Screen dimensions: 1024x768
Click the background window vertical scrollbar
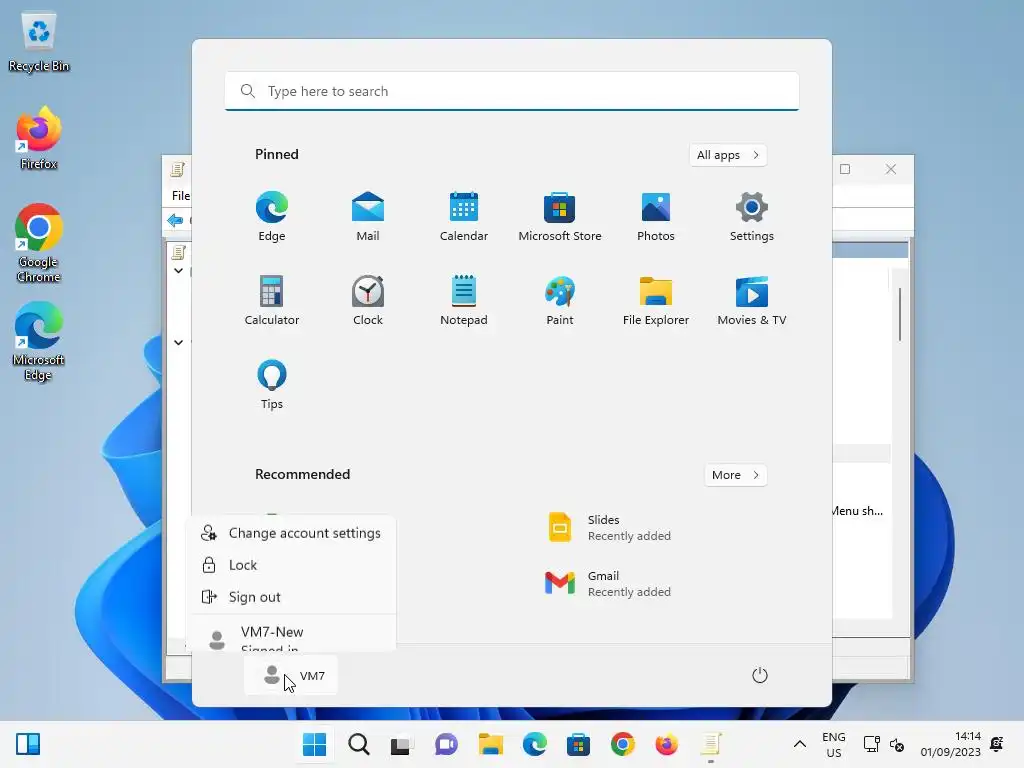pos(900,314)
